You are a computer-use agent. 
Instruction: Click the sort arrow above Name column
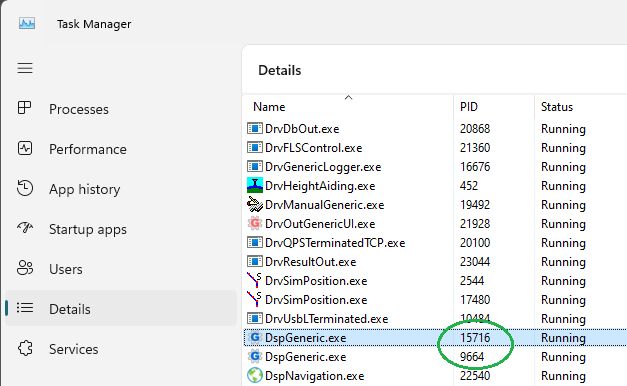tap(348, 97)
